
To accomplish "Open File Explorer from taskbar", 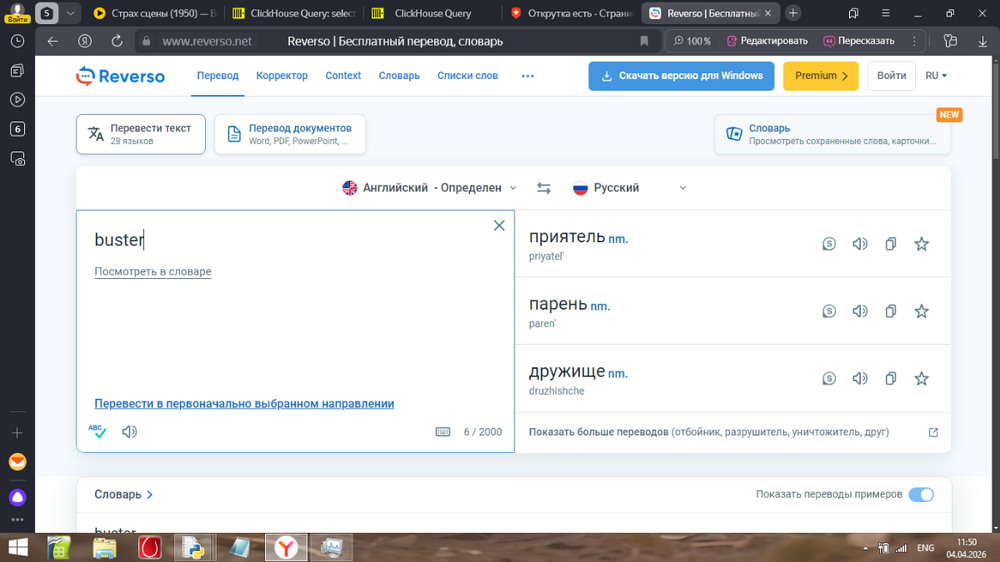I will [x=104, y=547].
